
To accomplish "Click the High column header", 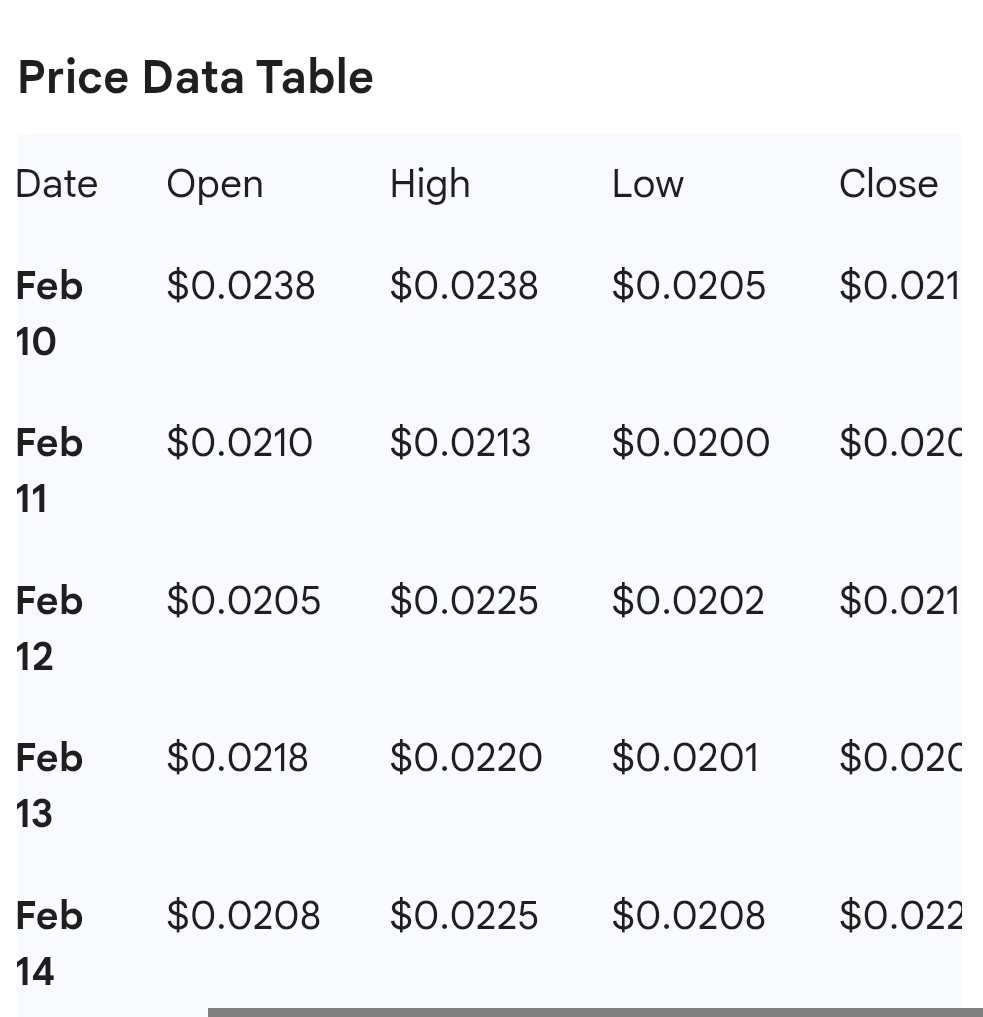I will (x=430, y=184).
